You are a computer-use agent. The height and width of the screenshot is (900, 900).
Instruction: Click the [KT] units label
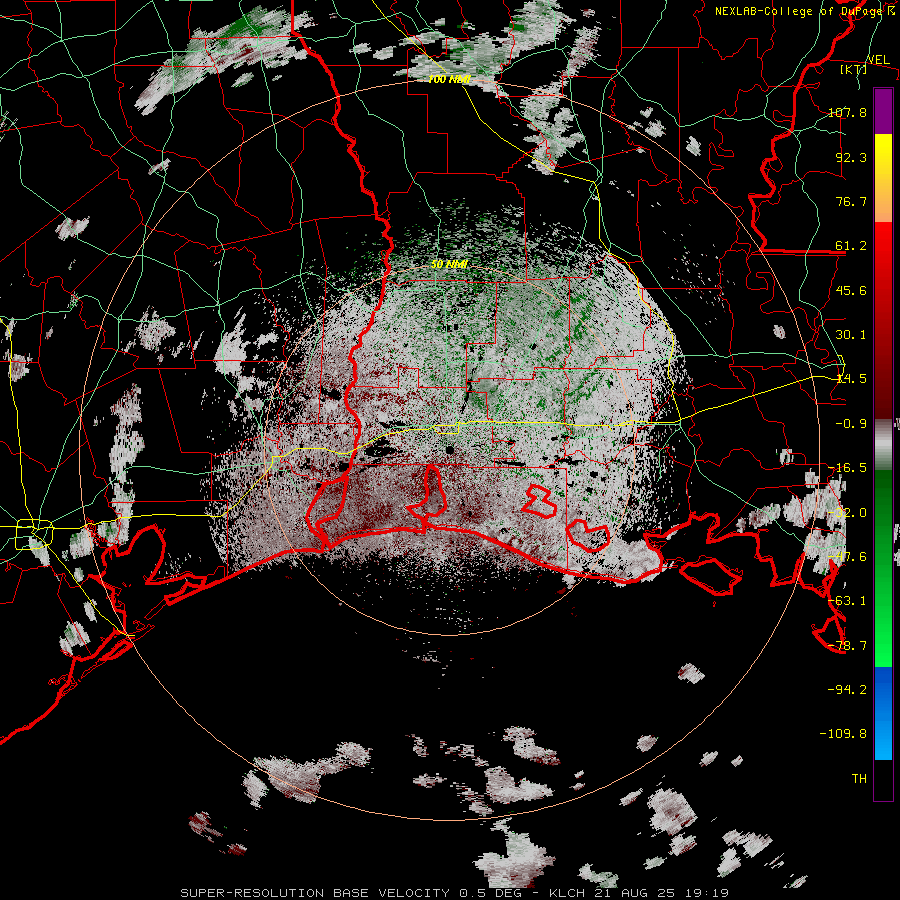[x=853, y=69]
